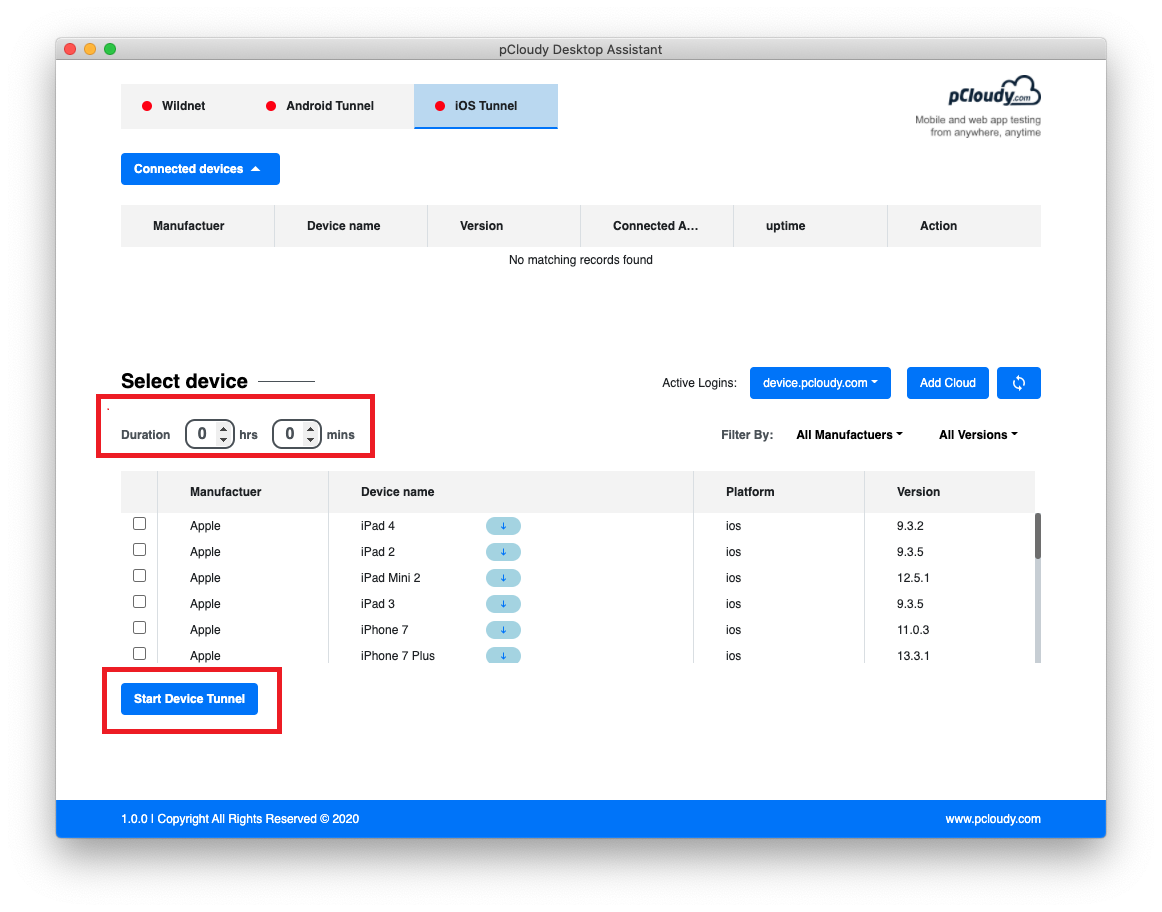Check the iPad 3 row checkbox
This screenshot has width=1162, height=912.
[139, 602]
